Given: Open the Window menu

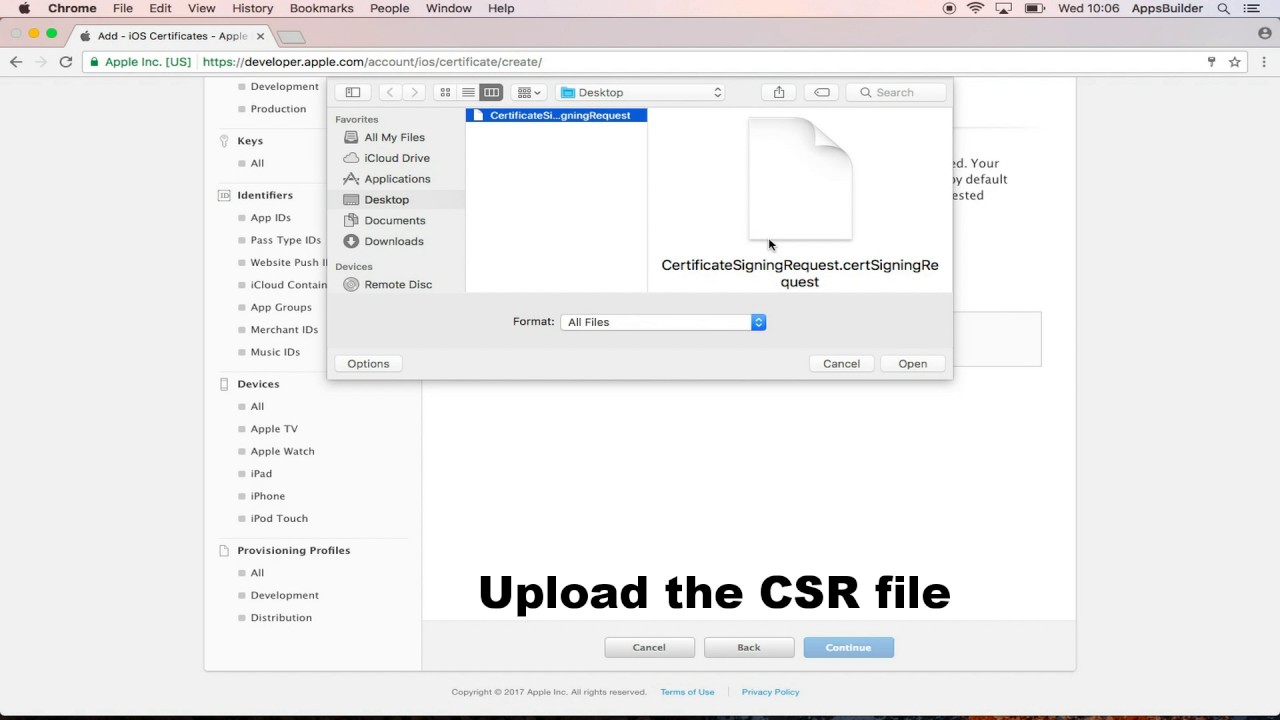Looking at the screenshot, I should pos(448,8).
